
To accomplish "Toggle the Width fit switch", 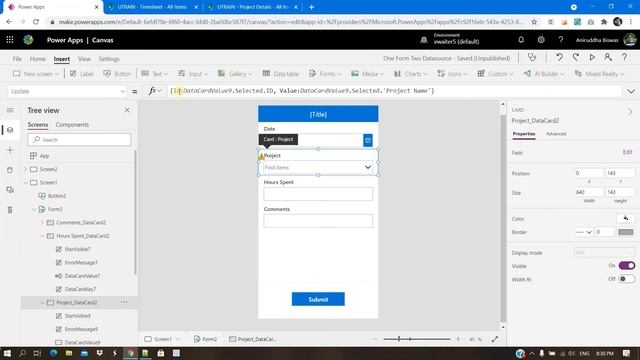I will pos(627,279).
